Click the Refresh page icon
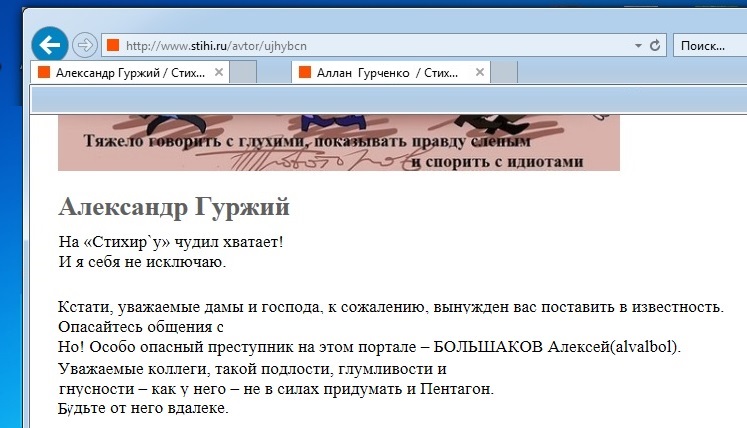 (x=655, y=46)
